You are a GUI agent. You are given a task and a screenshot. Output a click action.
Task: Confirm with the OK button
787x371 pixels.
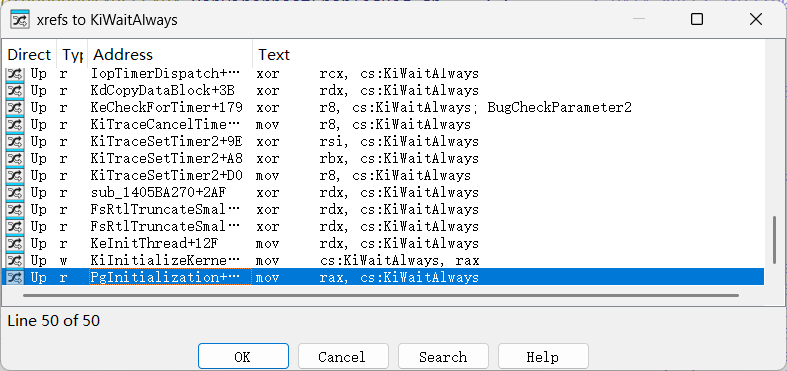tap(243, 357)
